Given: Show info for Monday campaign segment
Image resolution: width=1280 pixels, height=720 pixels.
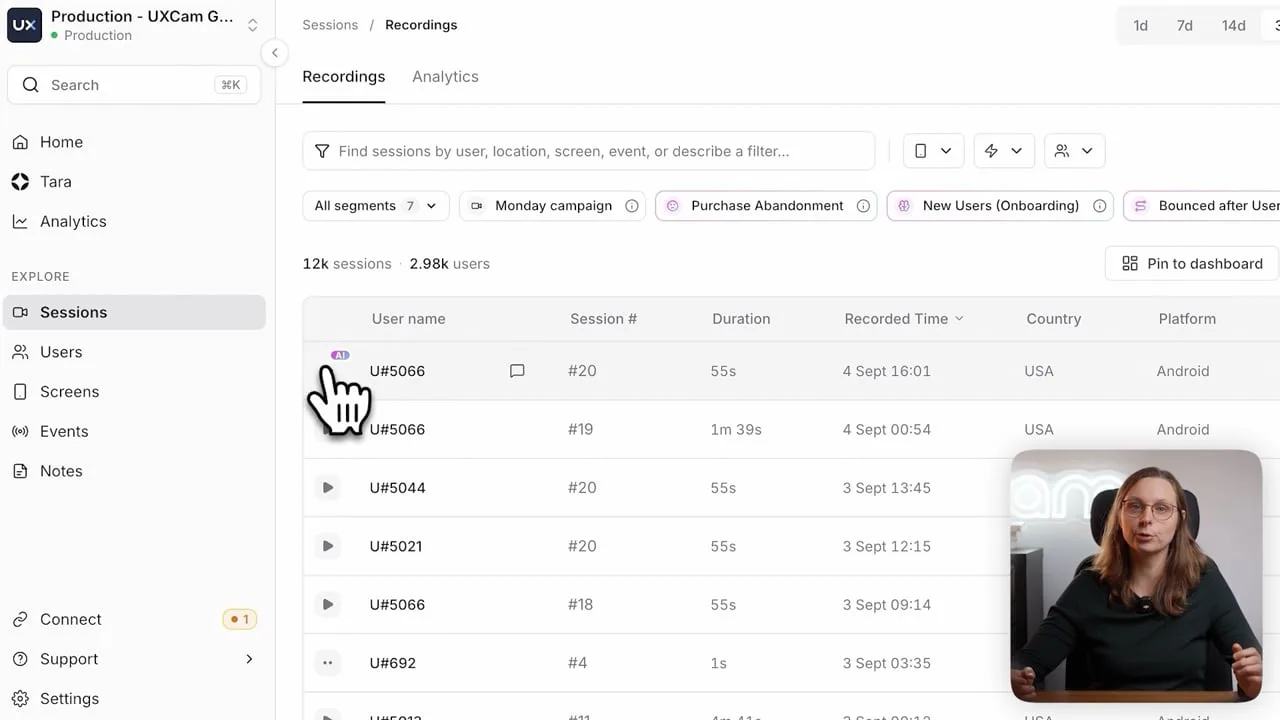Looking at the screenshot, I should [632, 206].
